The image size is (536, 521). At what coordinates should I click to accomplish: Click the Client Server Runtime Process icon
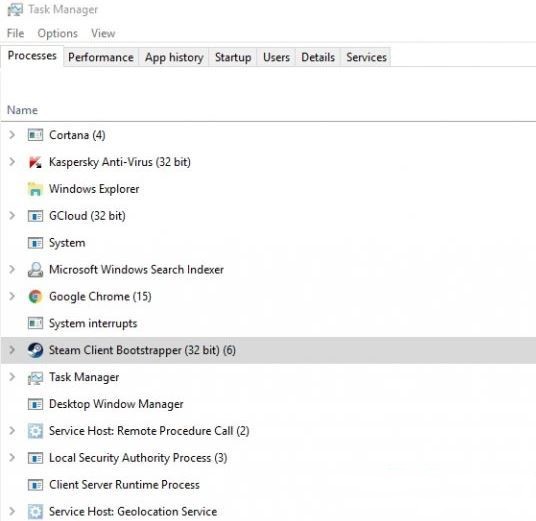coord(35,485)
